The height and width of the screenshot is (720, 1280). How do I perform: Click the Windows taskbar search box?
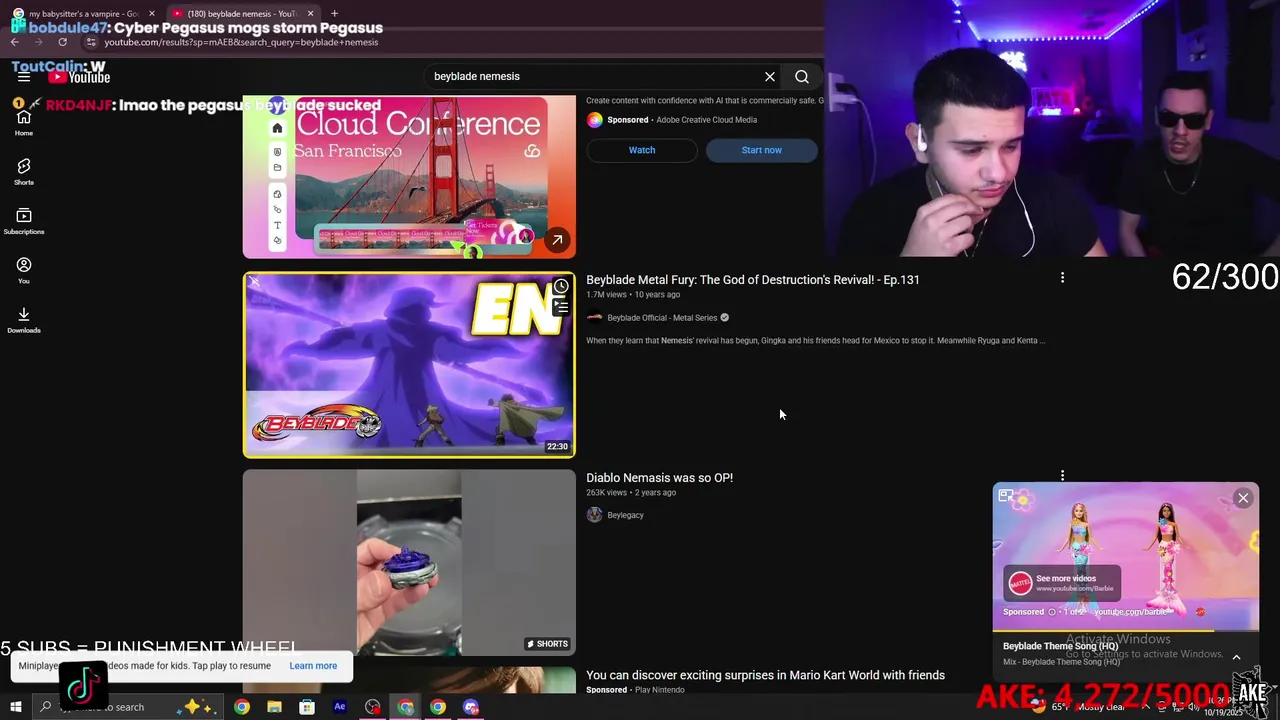click(x=130, y=707)
